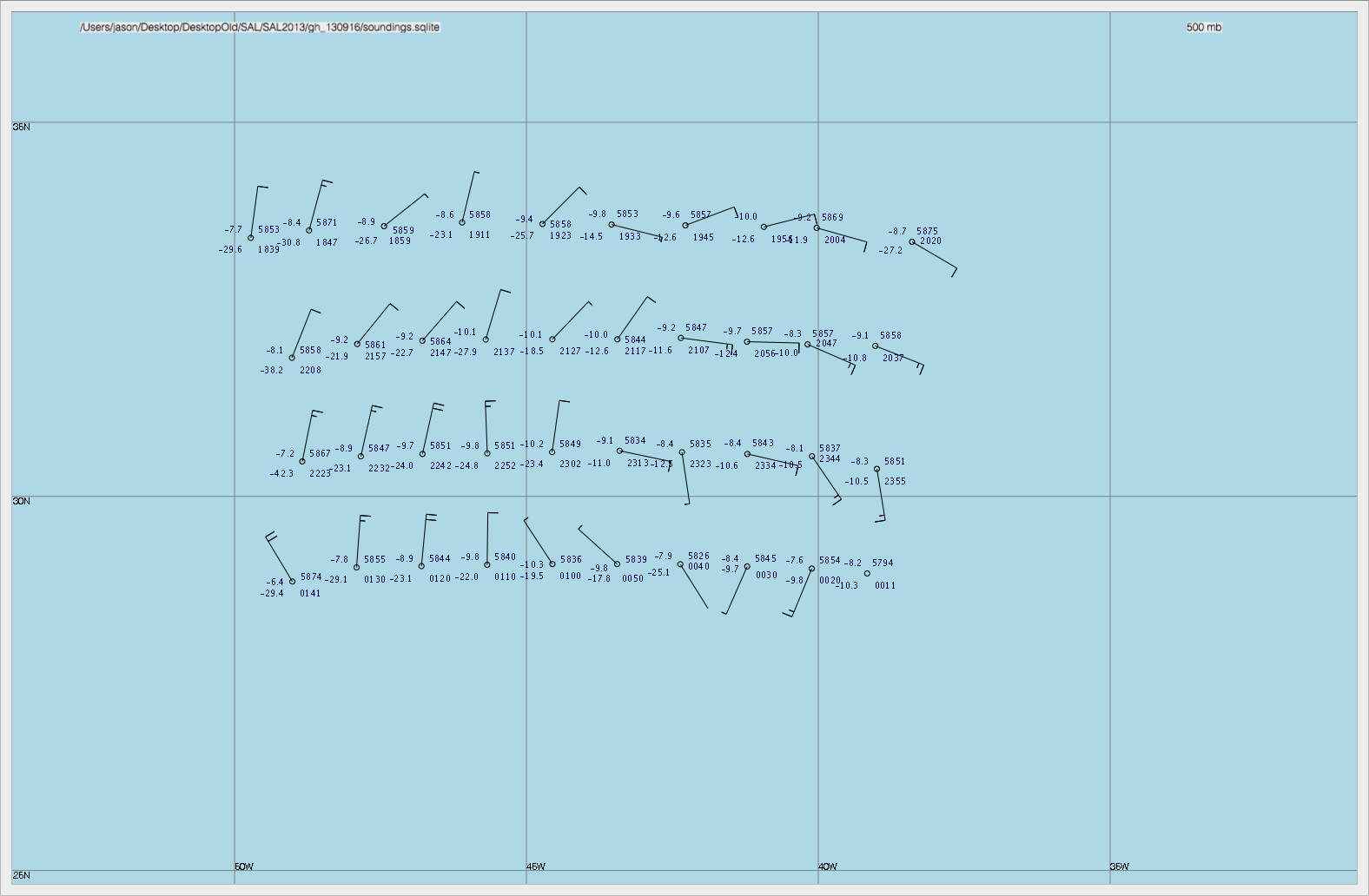Click the height value 5834
This screenshot has height=896, width=1369.
tap(635, 441)
